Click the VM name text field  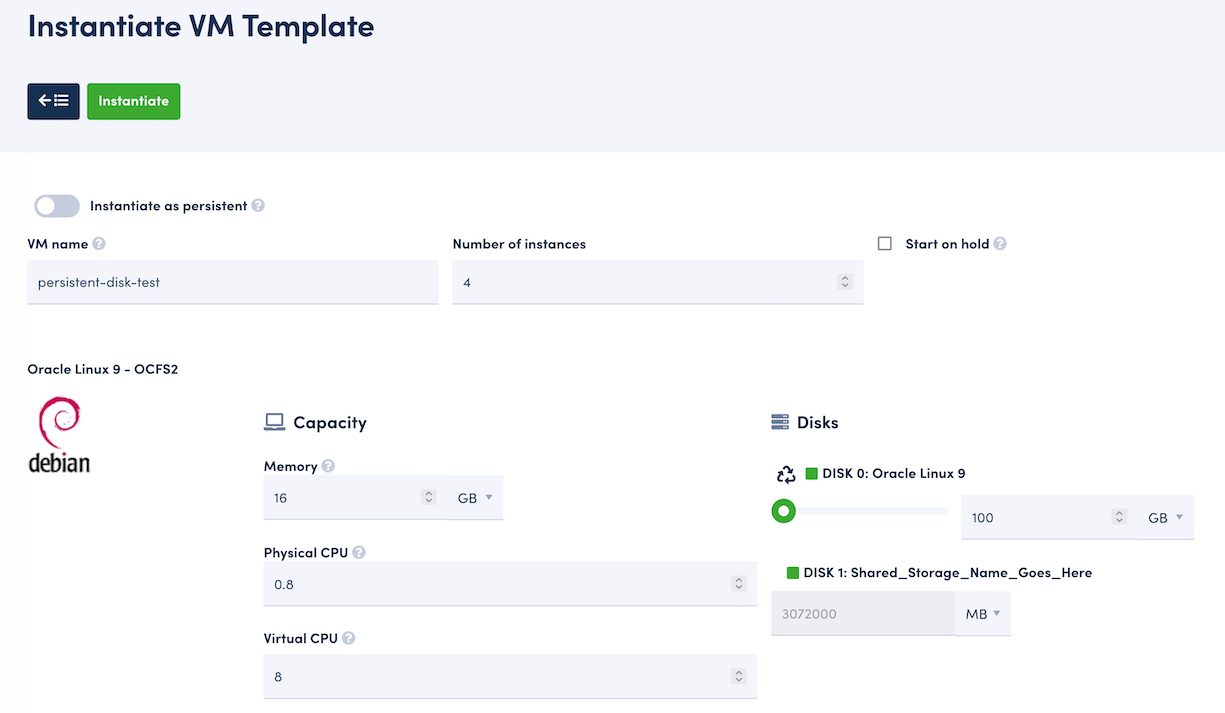232,283
